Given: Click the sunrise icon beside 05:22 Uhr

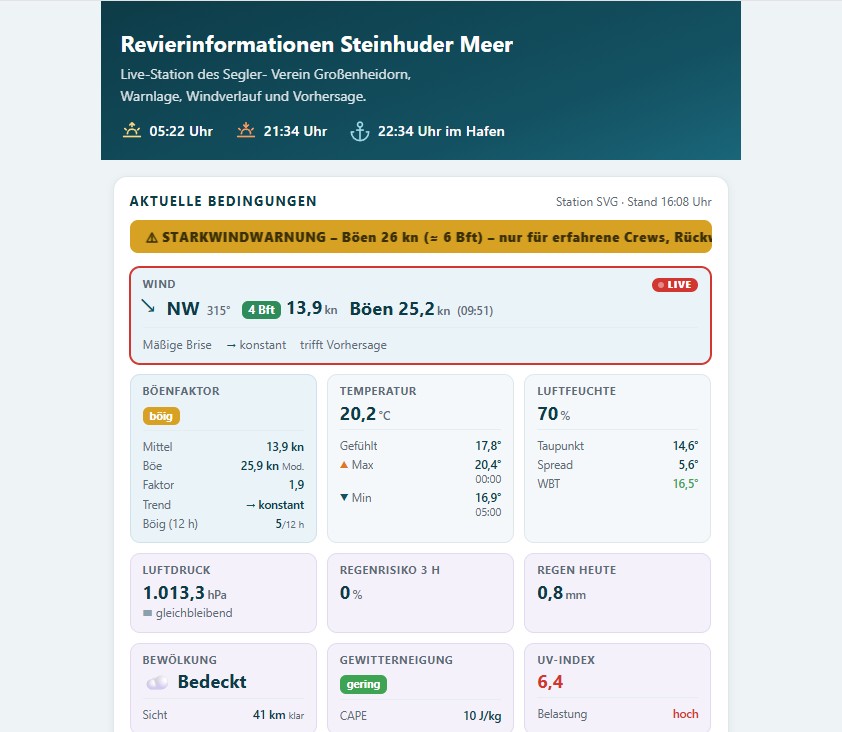Looking at the screenshot, I should pyautogui.click(x=132, y=131).
